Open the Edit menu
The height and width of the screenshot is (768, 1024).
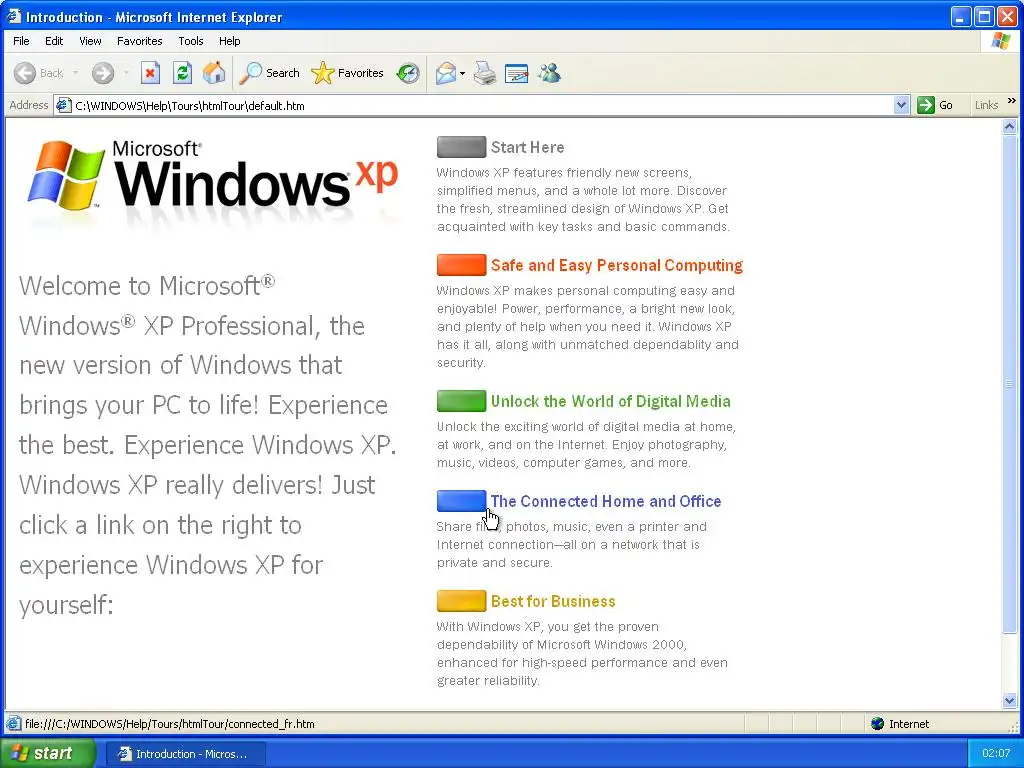54,41
